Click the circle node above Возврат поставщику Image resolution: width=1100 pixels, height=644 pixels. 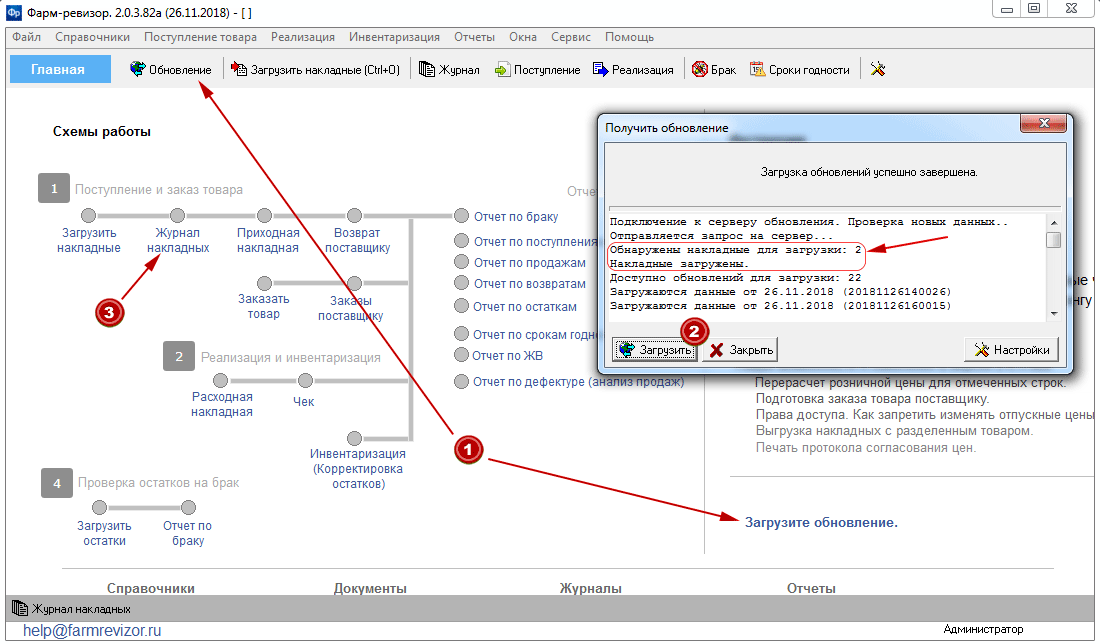click(x=354, y=215)
